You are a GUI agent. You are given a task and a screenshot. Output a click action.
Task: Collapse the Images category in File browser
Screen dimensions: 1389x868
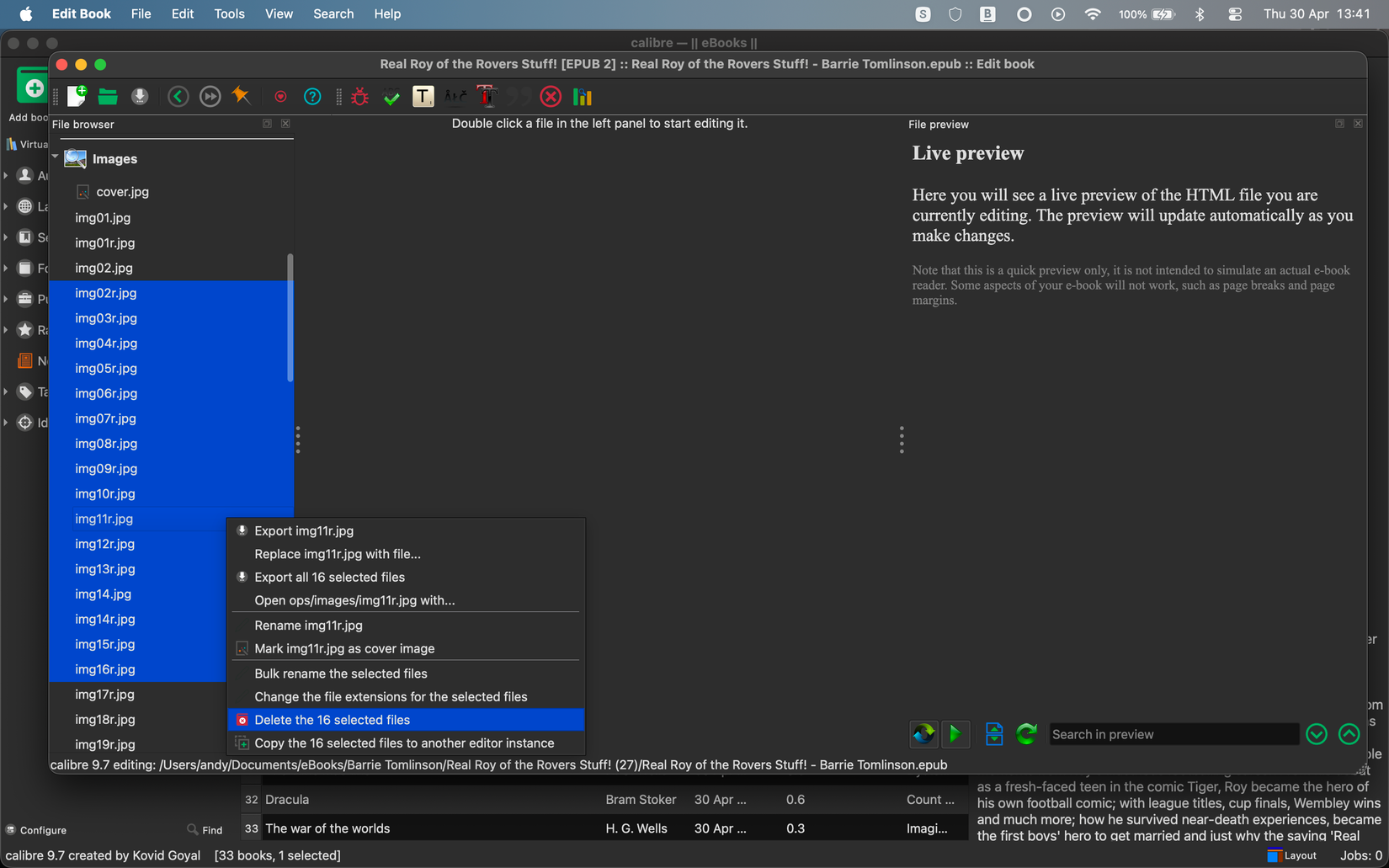[x=56, y=157]
